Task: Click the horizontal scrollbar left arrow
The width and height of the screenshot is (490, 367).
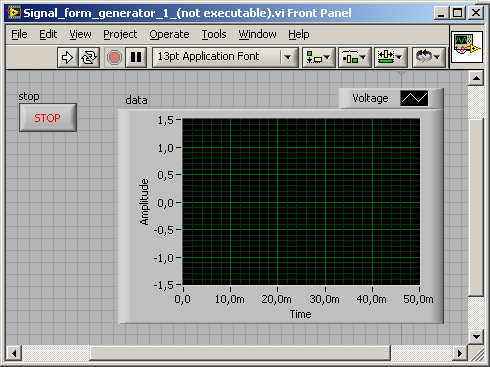Action: 14,353
